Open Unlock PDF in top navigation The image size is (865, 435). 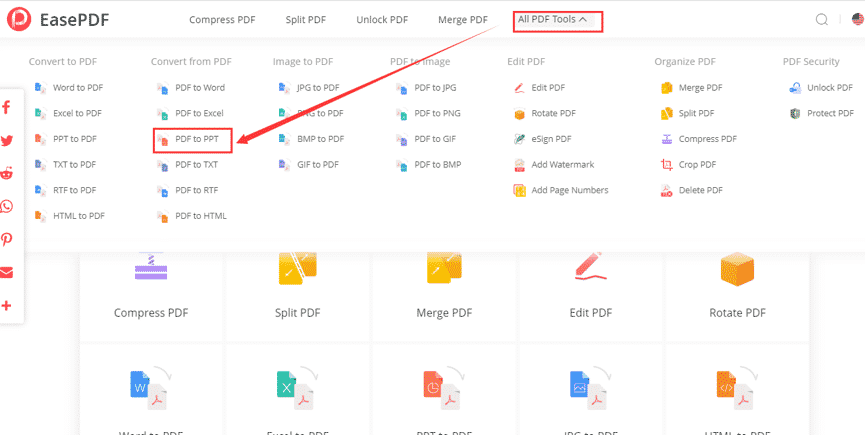pyautogui.click(x=382, y=20)
